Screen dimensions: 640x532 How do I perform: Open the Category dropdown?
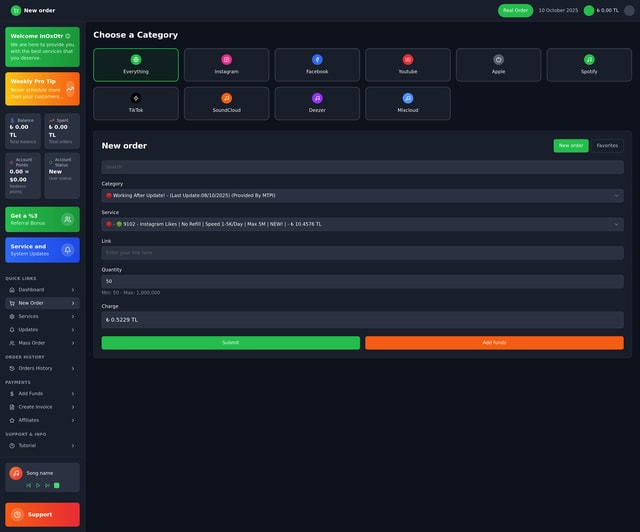click(x=362, y=196)
